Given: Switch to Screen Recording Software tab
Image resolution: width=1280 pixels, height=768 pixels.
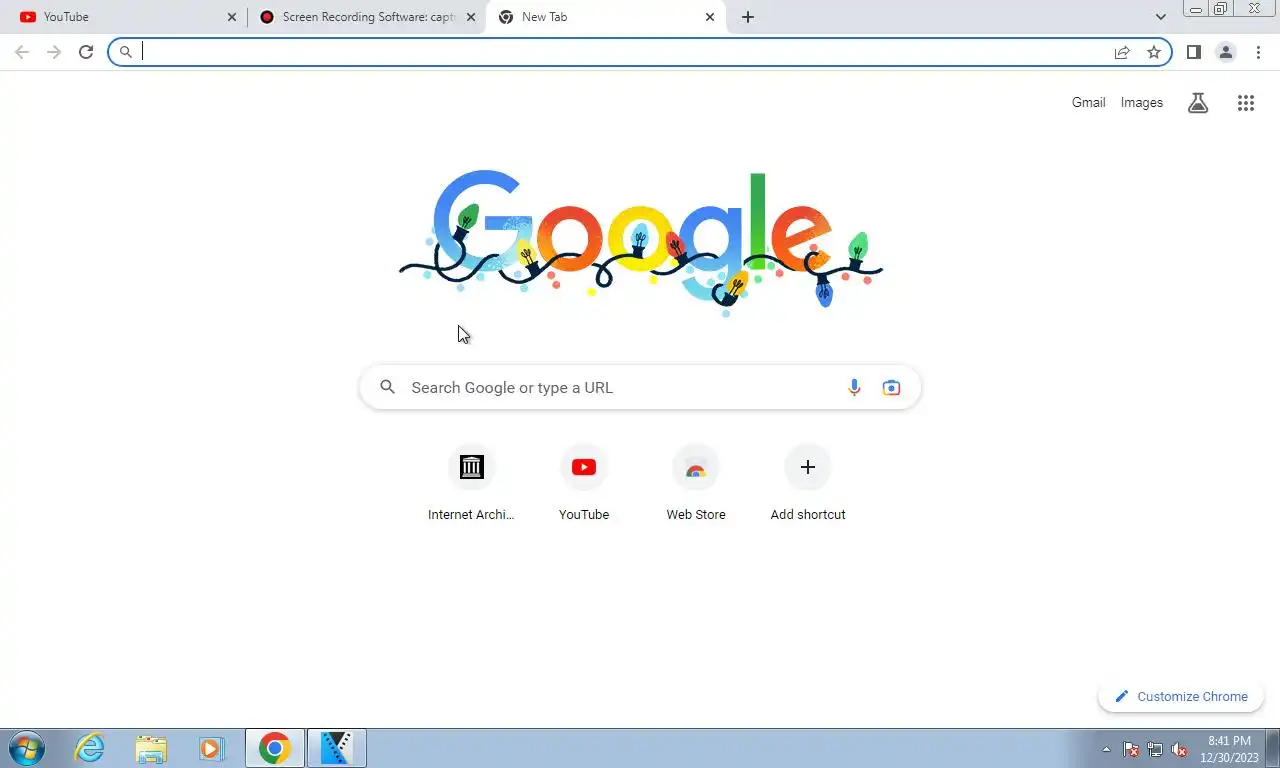Looking at the screenshot, I should (367, 17).
